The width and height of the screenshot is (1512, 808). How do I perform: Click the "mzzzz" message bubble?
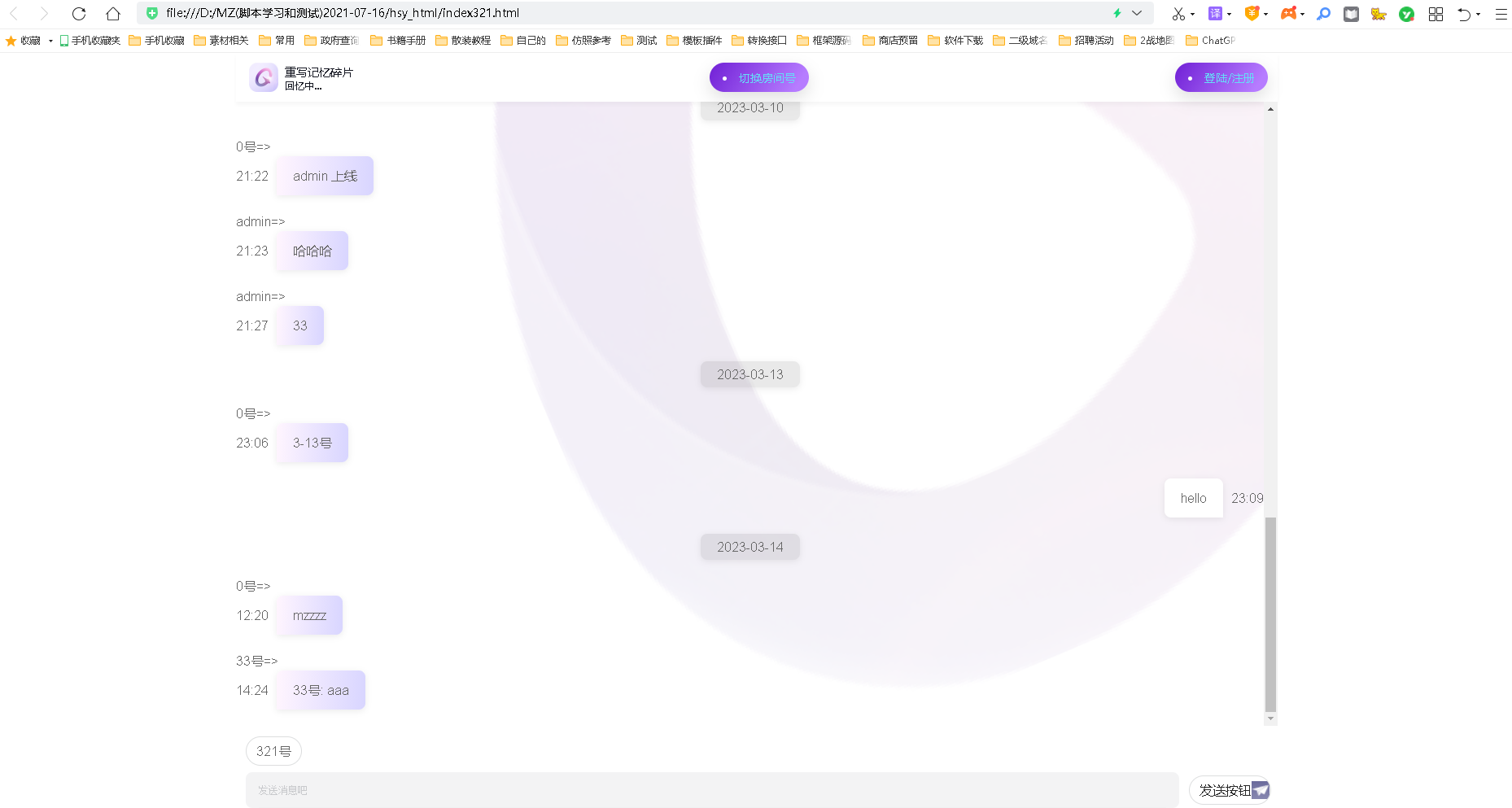[309, 615]
